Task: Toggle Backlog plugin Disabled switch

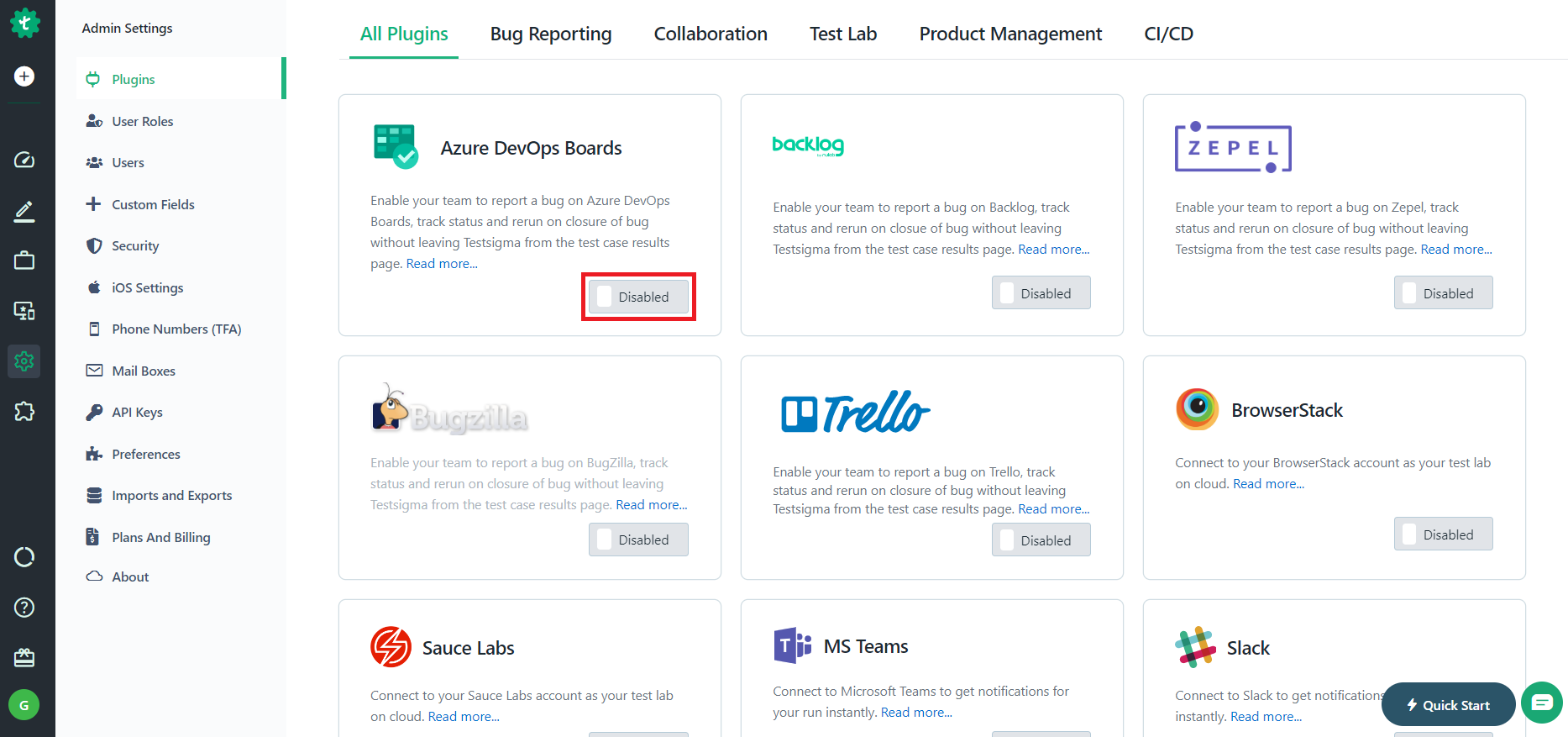Action: (x=1041, y=292)
